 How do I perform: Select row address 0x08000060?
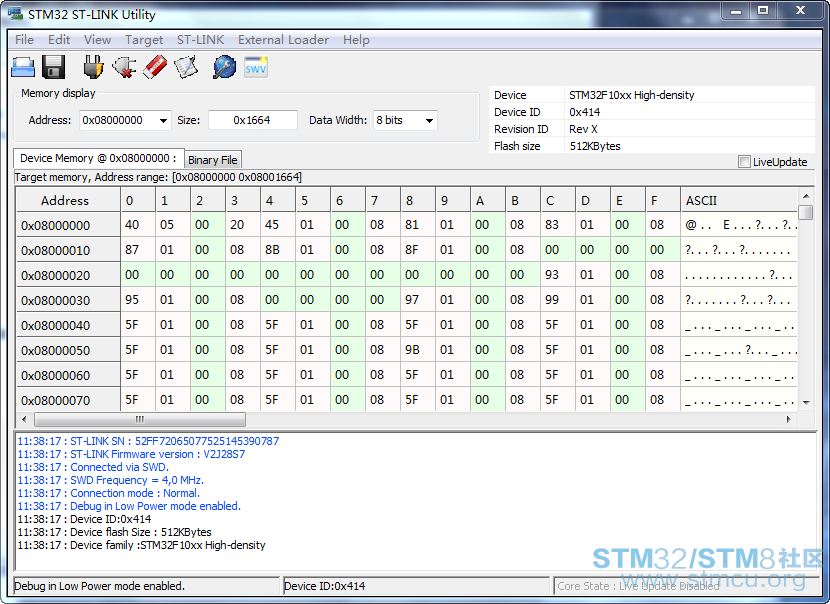click(68, 375)
